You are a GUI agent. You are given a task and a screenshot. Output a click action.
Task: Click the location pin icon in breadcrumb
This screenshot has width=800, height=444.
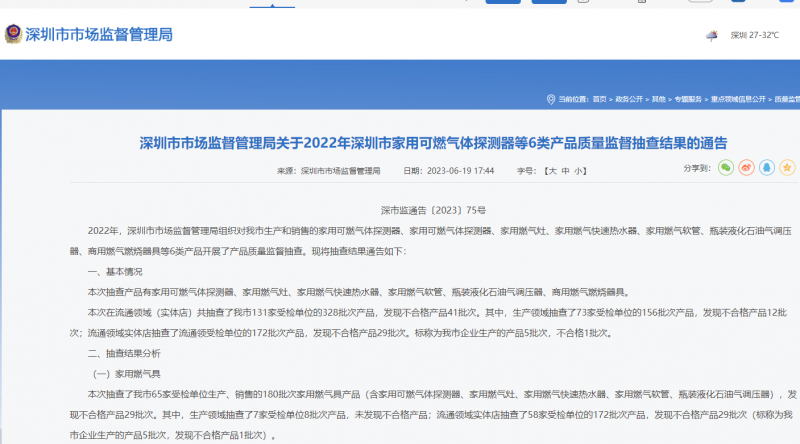coord(551,99)
